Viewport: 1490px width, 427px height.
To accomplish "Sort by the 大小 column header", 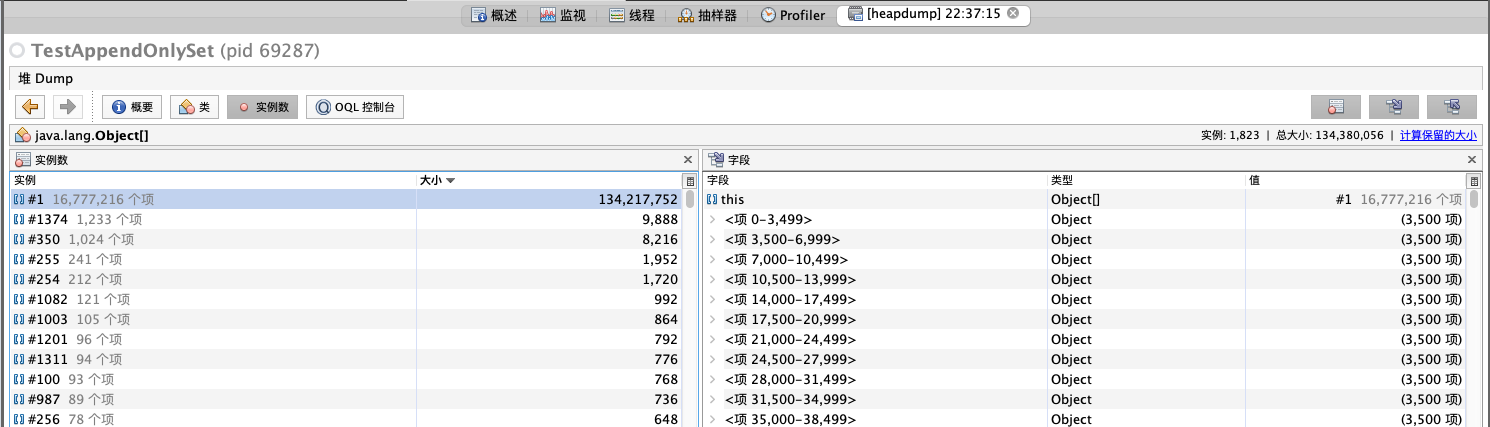I will [x=548, y=180].
